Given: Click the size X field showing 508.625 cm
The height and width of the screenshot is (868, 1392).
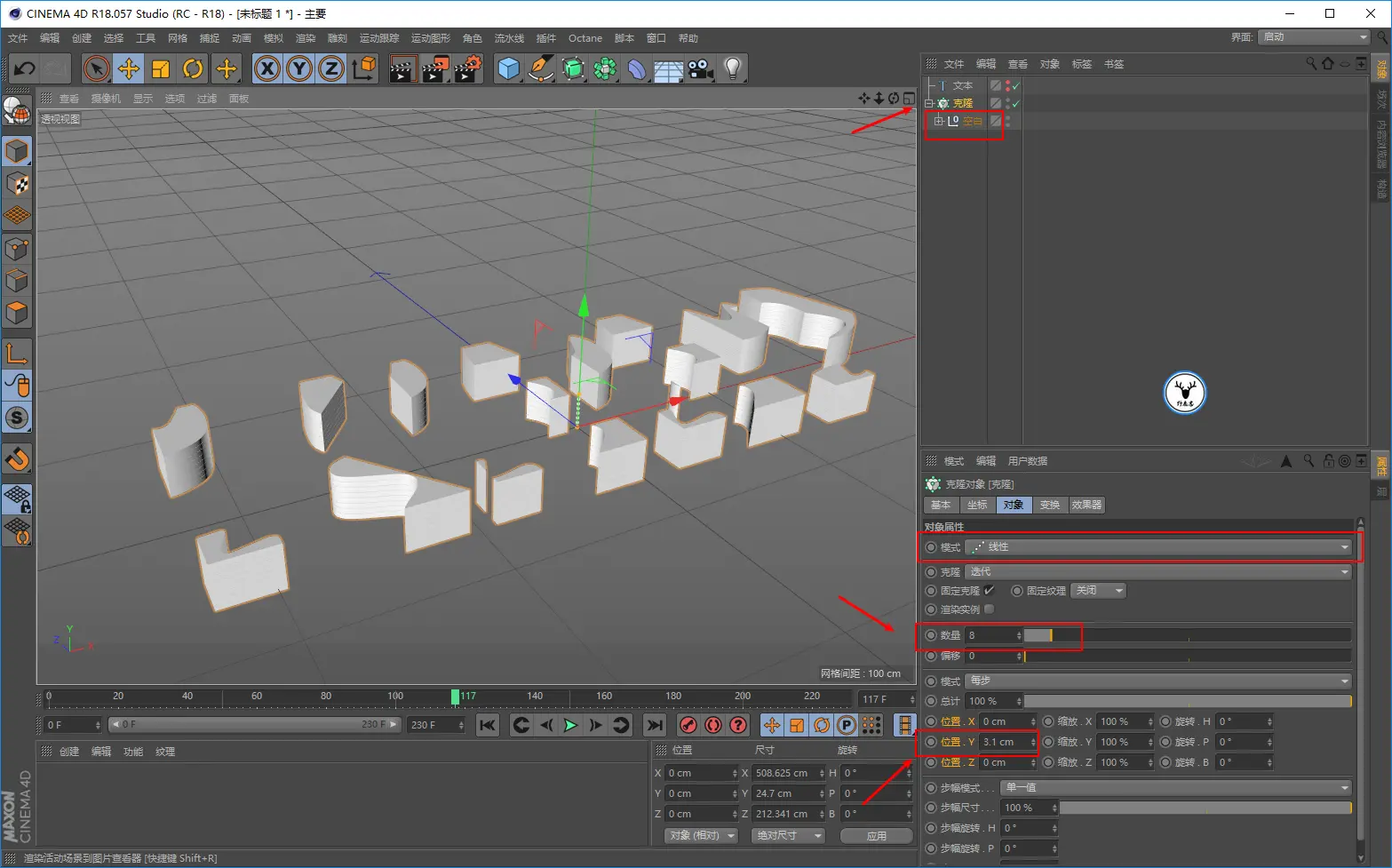Looking at the screenshot, I should point(789,773).
